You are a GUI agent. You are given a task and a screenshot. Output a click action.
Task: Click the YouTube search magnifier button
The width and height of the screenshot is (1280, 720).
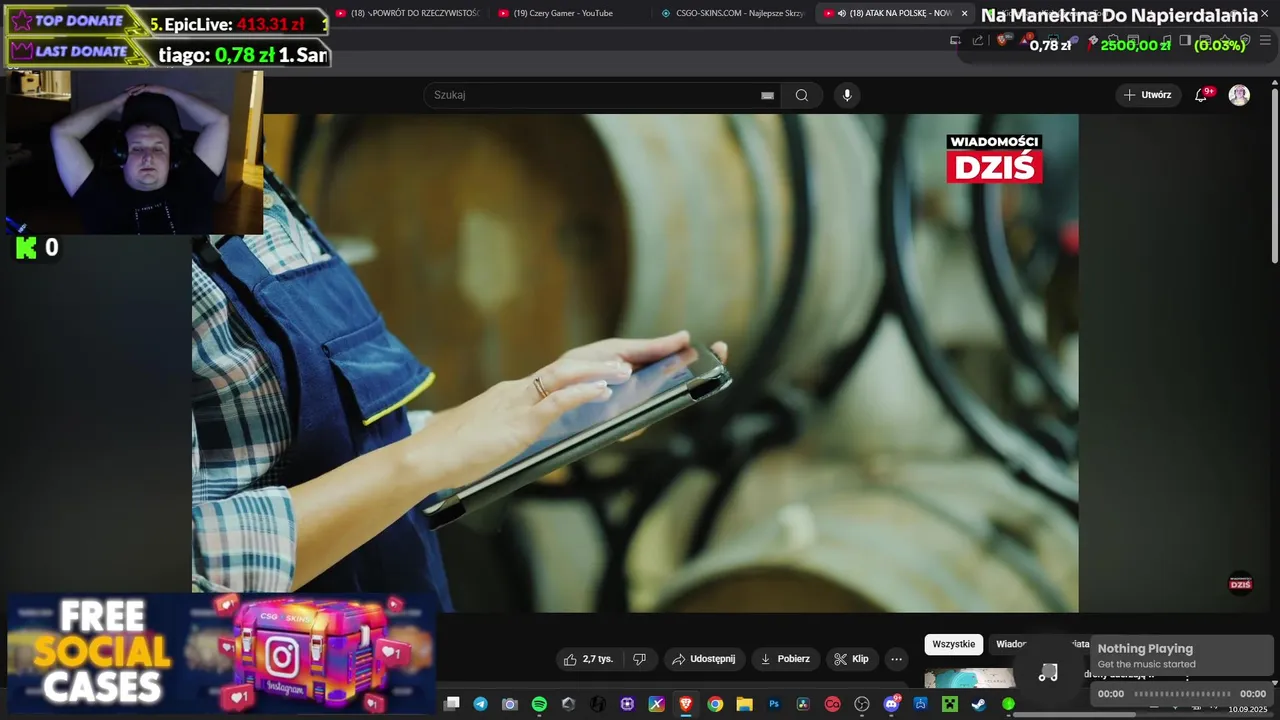click(802, 95)
